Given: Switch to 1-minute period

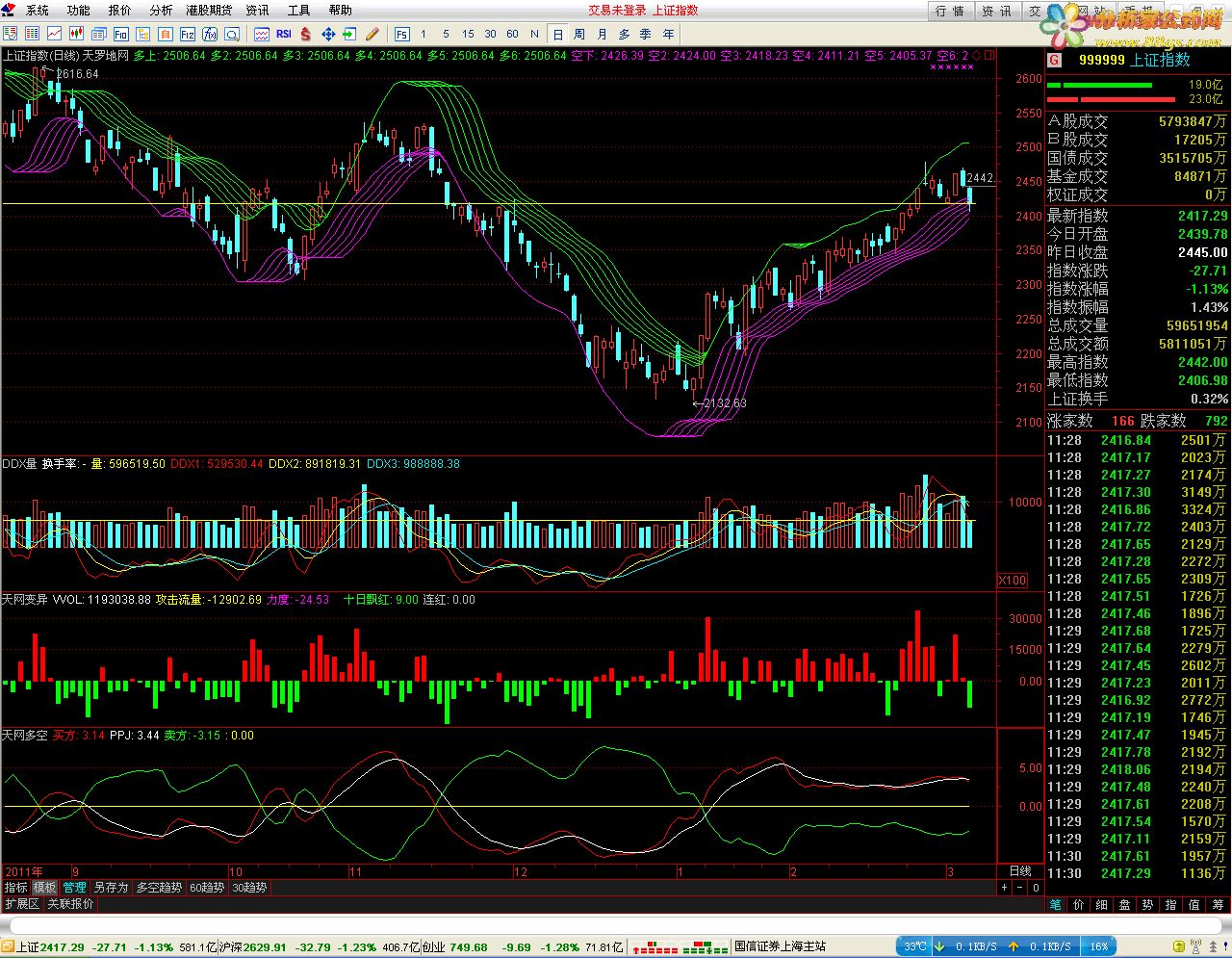Looking at the screenshot, I should pos(423,34).
